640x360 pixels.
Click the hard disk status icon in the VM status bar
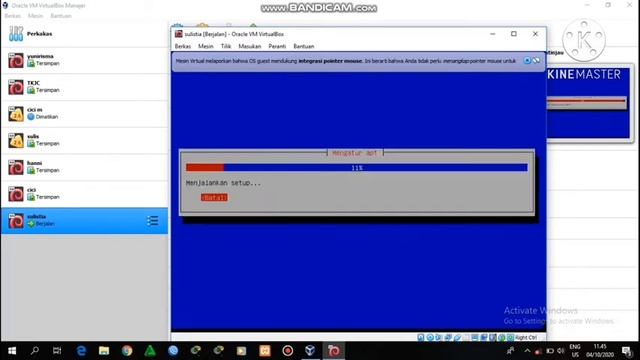[x=421, y=338]
